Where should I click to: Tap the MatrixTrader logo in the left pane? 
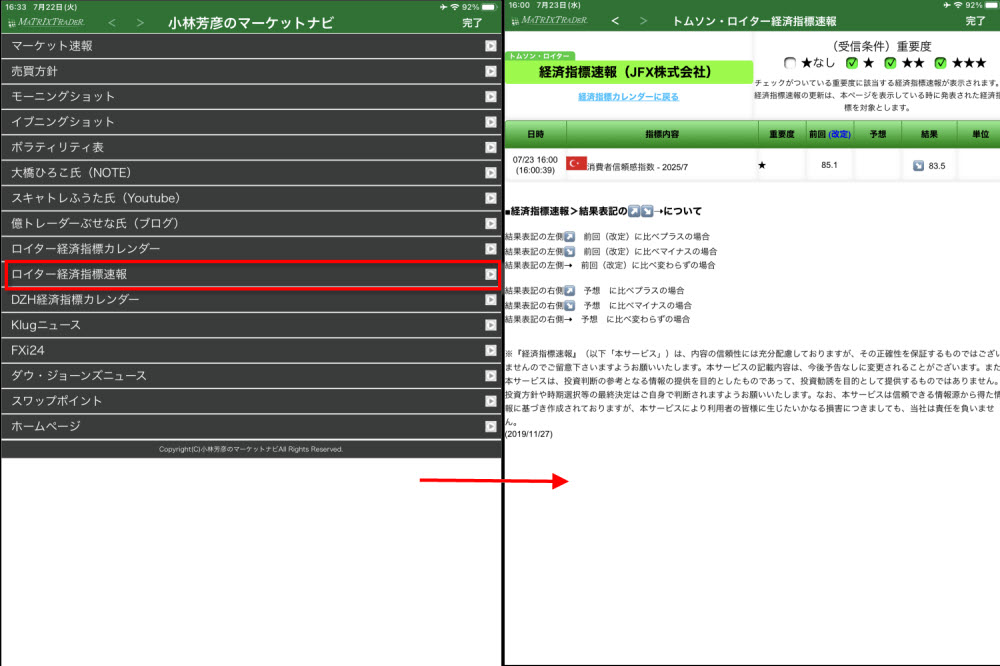pyautogui.click(x=47, y=22)
